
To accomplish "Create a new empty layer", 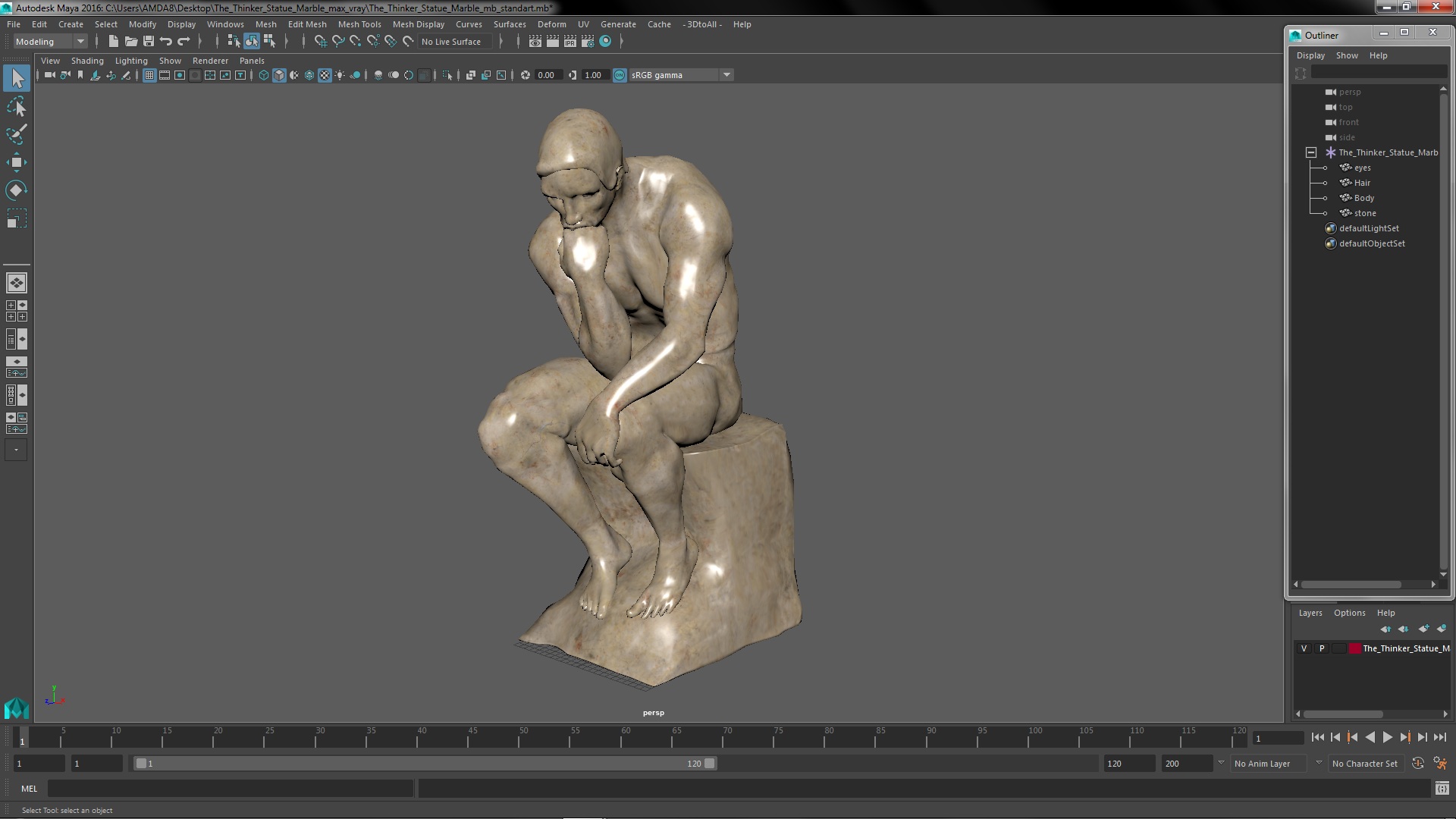I will pyautogui.click(x=1423, y=629).
